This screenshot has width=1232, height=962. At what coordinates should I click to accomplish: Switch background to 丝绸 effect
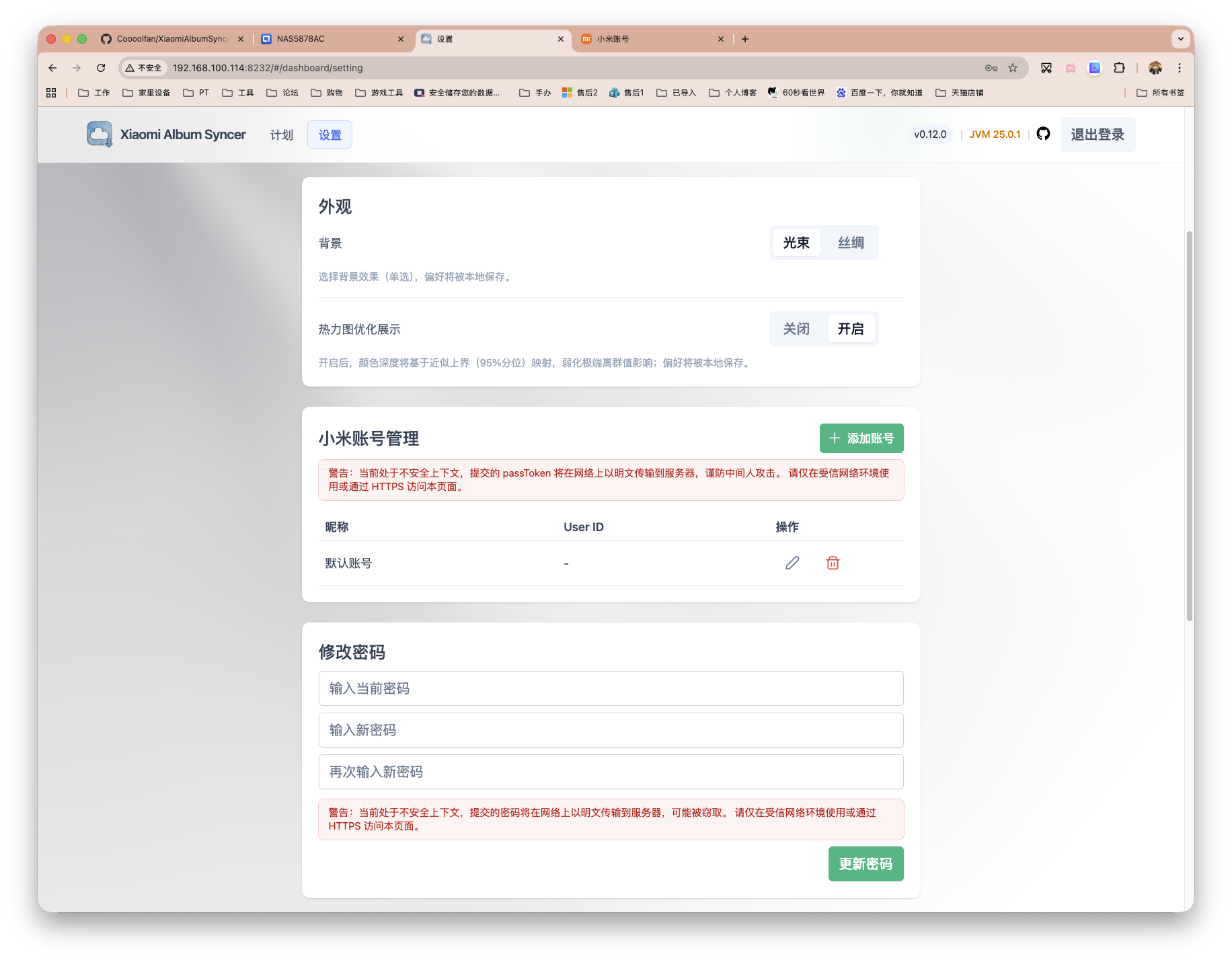(x=851, y=243)
